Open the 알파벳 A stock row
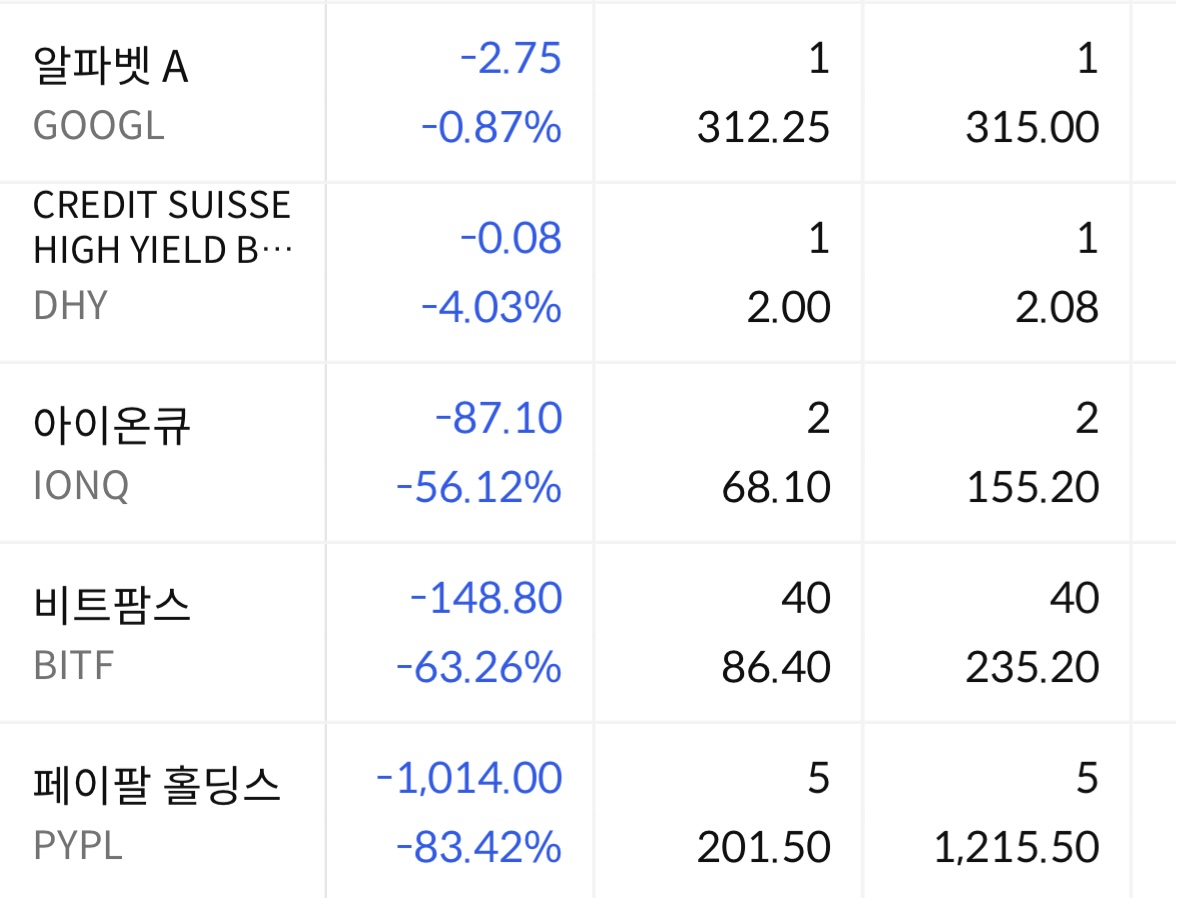Viewport: 1179px width, 906px height. click(x=111, y=67)
